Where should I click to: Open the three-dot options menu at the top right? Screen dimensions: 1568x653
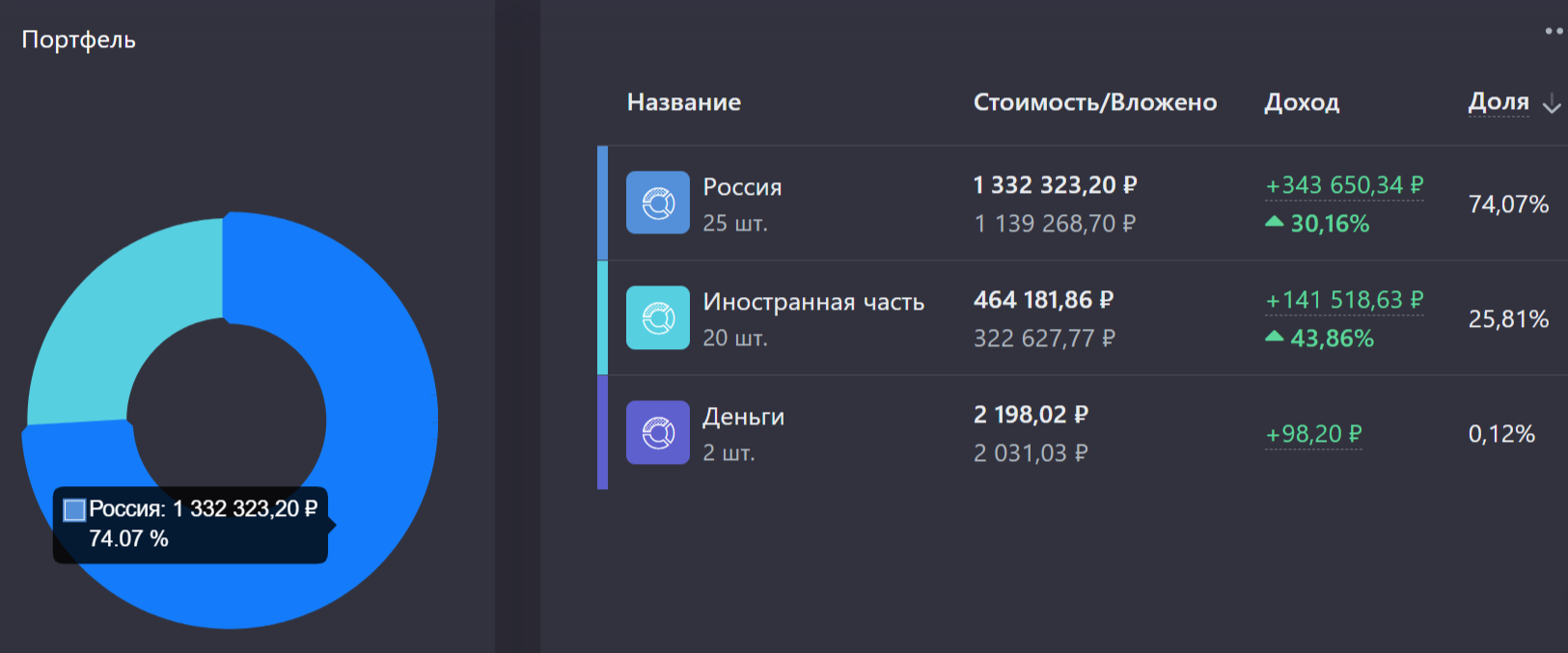(1554, 31)
